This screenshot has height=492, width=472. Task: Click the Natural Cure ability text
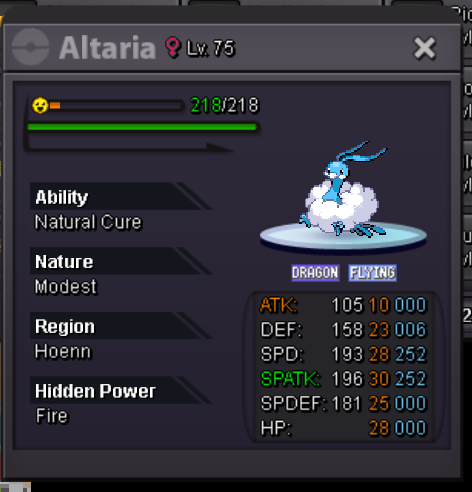pyautogui.click(x=89, y=222)
